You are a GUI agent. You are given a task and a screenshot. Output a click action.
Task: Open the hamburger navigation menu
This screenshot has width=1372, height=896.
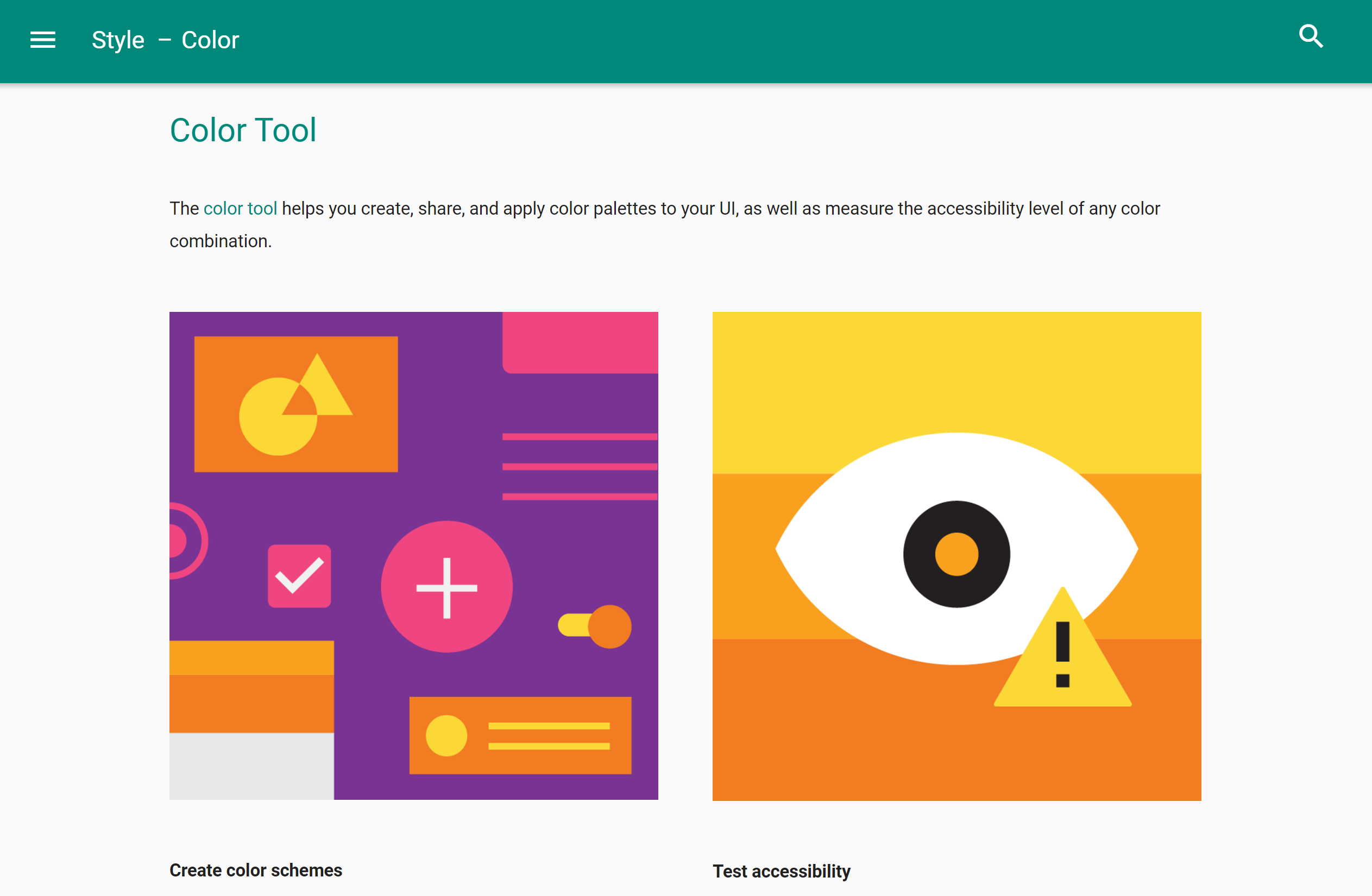click(43, 40)
